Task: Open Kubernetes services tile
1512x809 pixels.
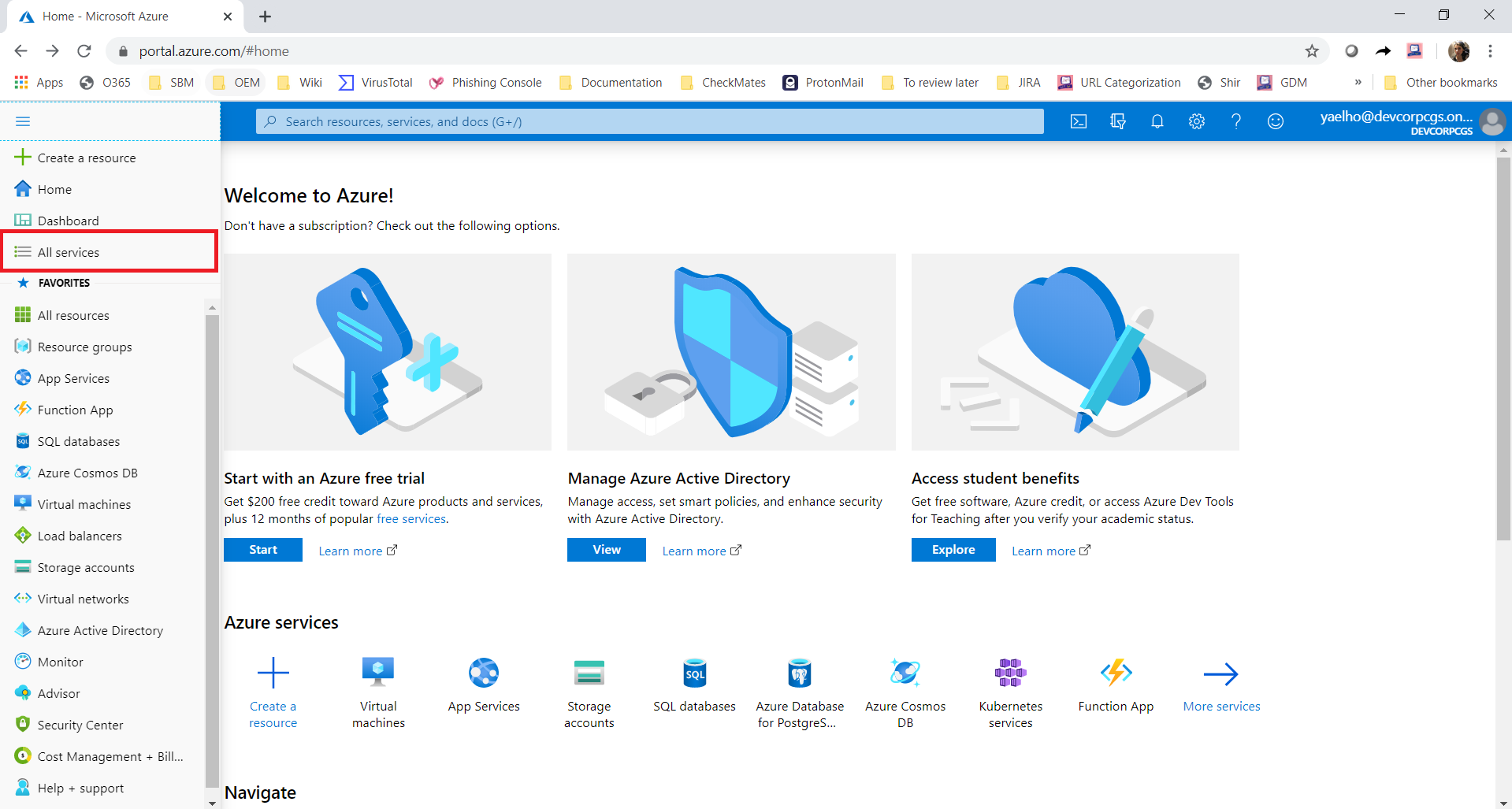Action: tap(1011, 693)
